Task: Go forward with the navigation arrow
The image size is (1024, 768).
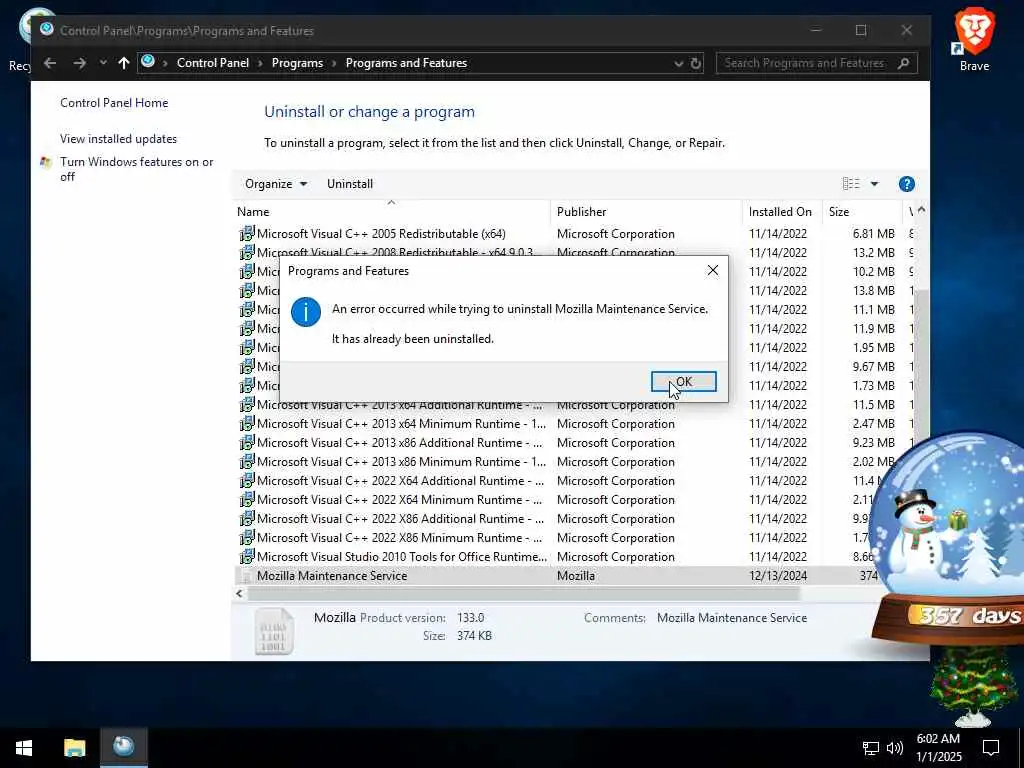Action: [x=80, y=63]
